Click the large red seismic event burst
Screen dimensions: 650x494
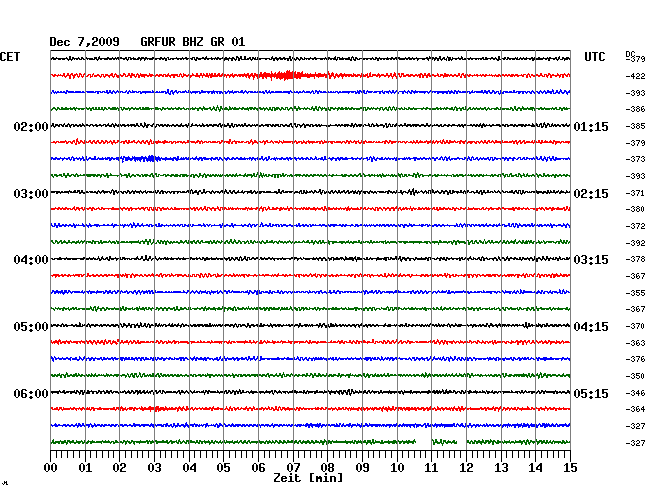[285, 75]
